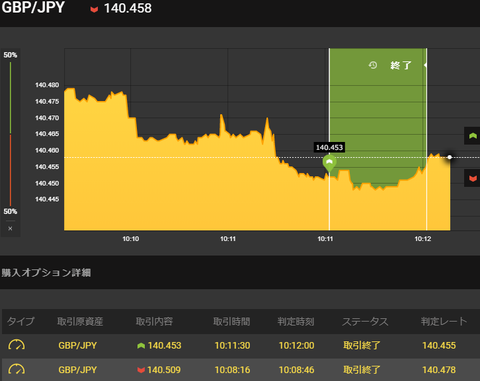Click the 判定レート column header
The height and width of the screenshot is (381, 480).
444,321
